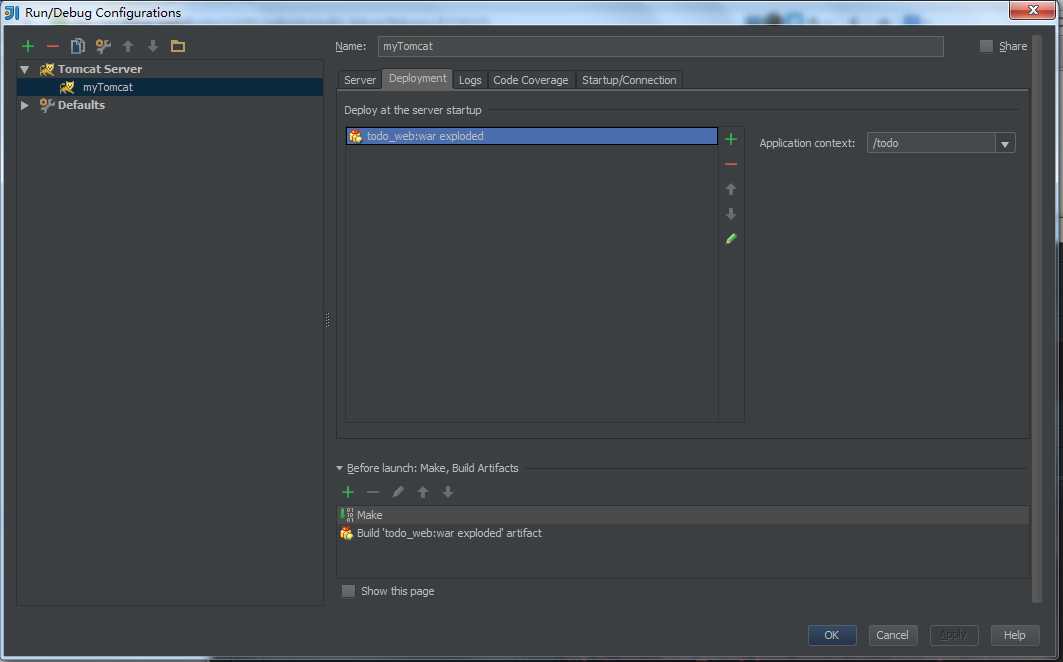Edit before launch task pencil icon

tap(398, 492)
